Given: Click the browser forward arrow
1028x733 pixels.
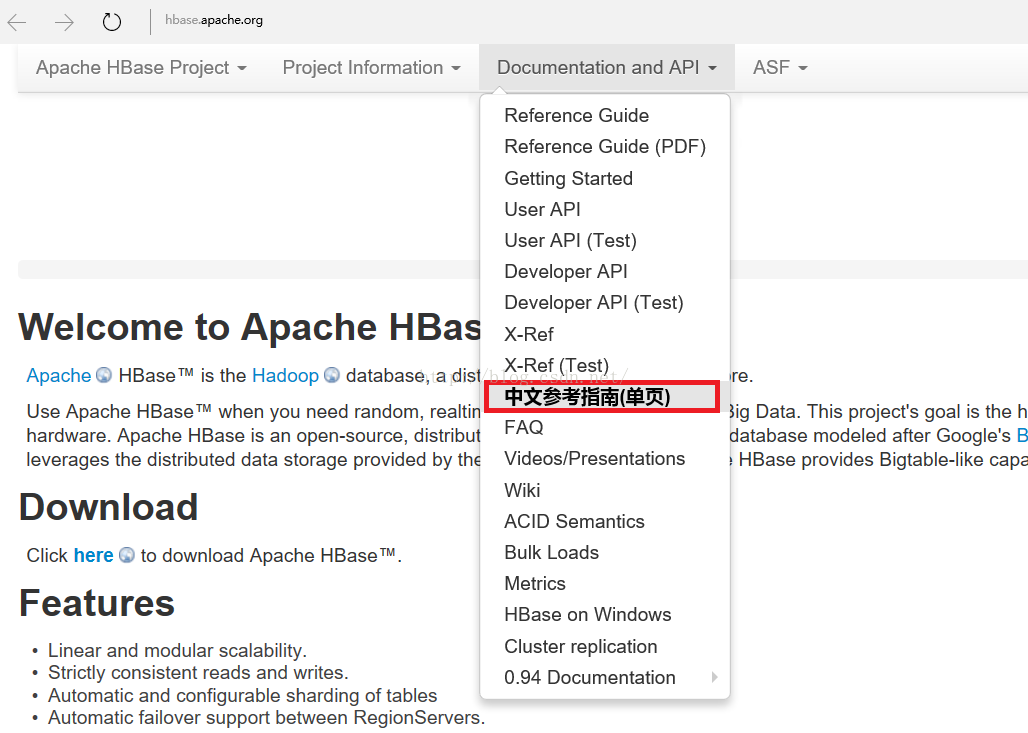Looking at the screenshot, I should 64,22.
